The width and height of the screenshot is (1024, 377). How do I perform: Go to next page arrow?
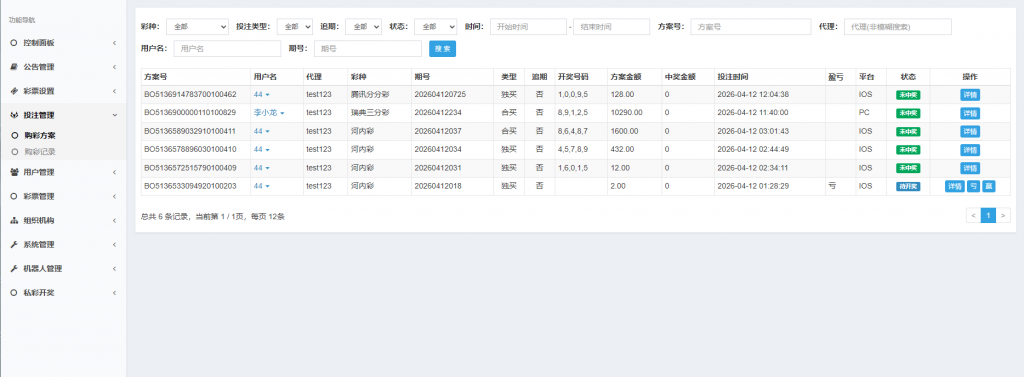(1003, 216)
